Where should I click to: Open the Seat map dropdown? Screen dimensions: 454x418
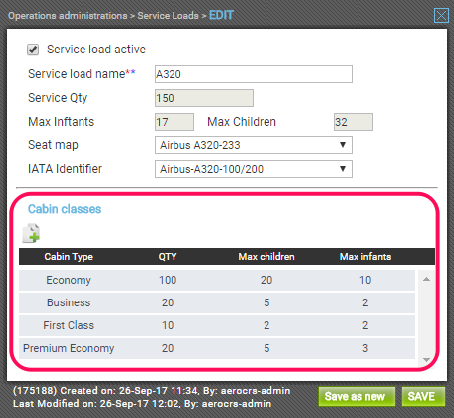tap(254, 145)
